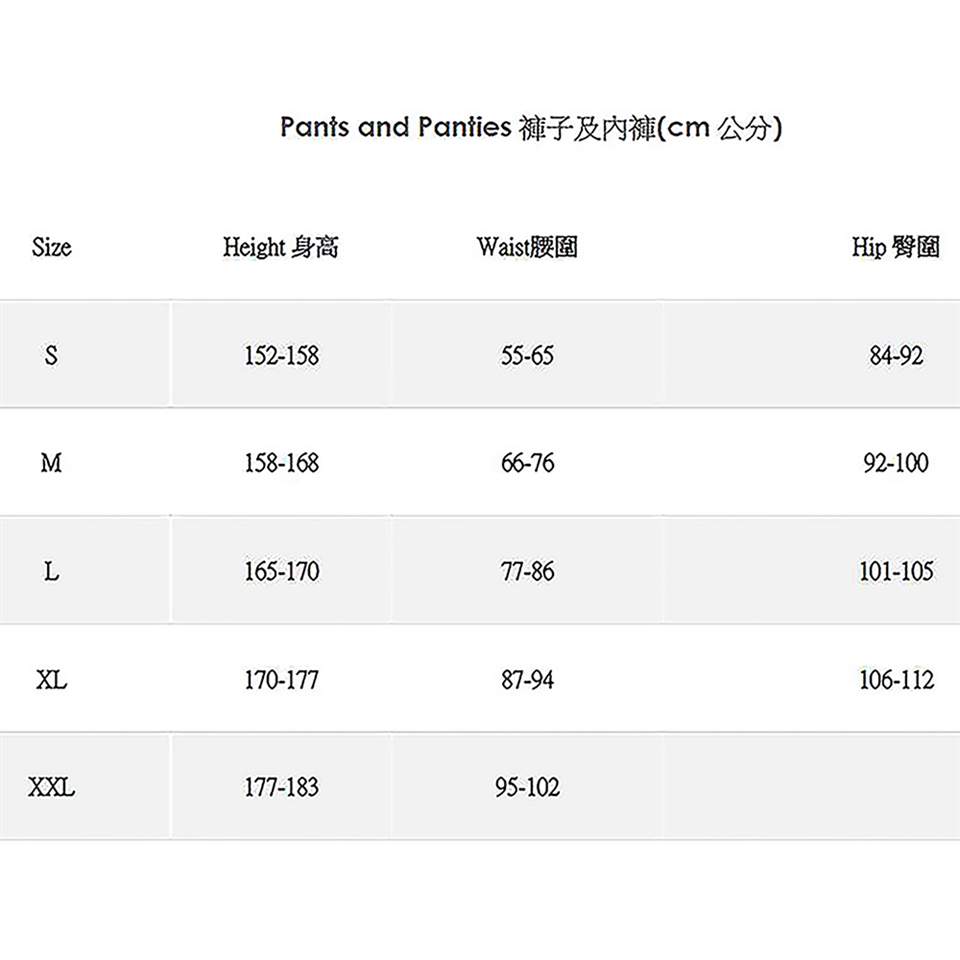Viewport: 960px width, 960px height.
Task: Click the S size label
Action: (51, 355)
